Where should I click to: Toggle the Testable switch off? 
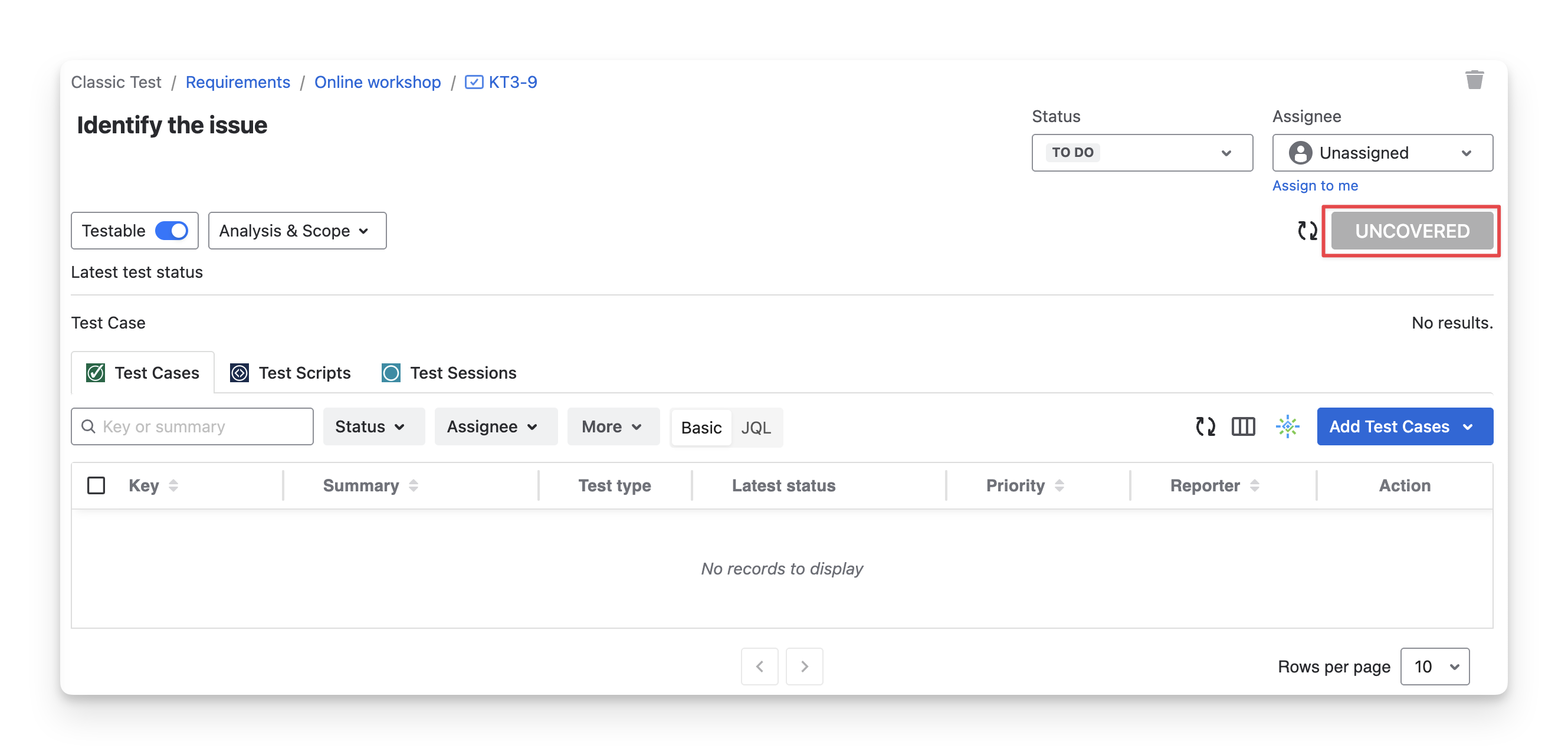pyautogui.click(x=172, y=231)
